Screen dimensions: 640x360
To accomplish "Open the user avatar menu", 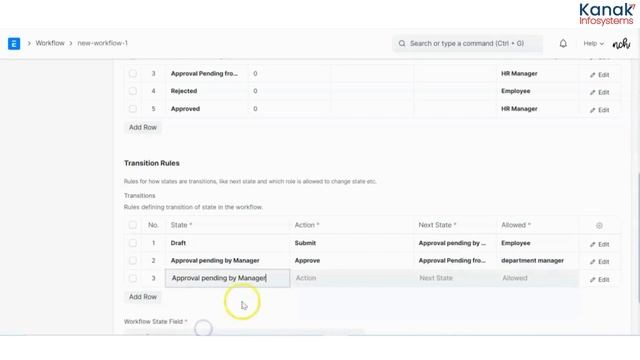I will (x=621, y=43).
